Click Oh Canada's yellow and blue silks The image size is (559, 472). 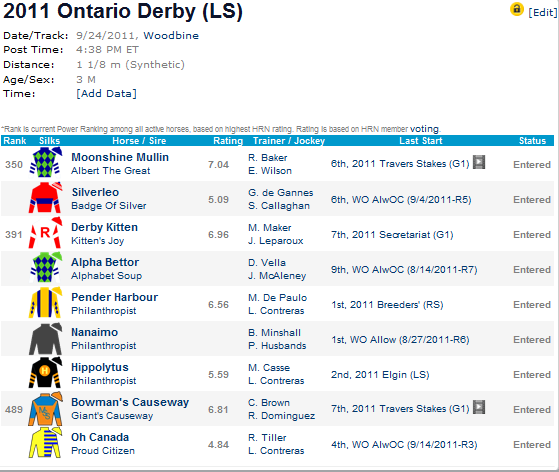(x=45, y=443)
